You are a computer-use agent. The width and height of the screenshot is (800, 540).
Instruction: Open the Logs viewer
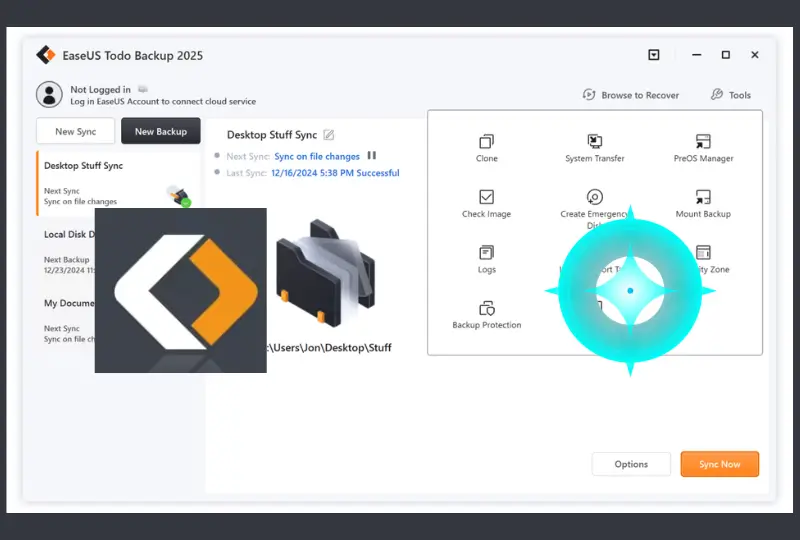pyautogui.click(x=486, y=259)
